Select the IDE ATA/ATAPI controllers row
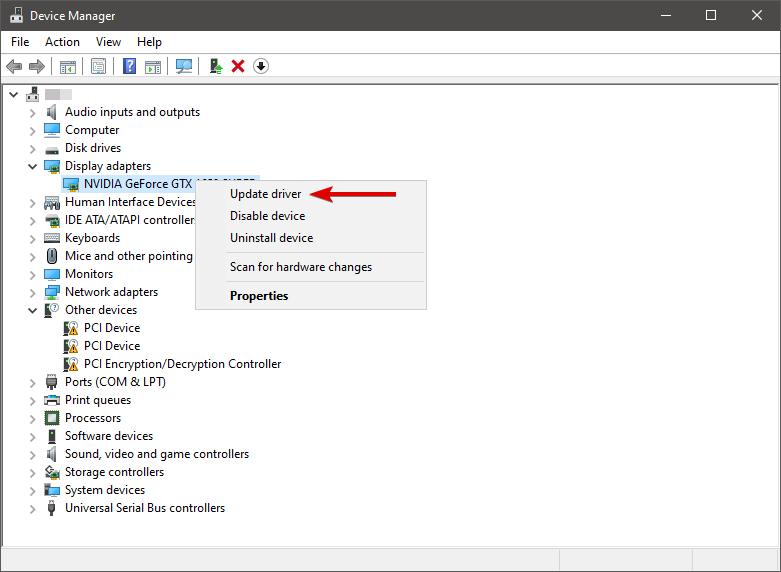This screenshot has height=572, width=781. 130,220
